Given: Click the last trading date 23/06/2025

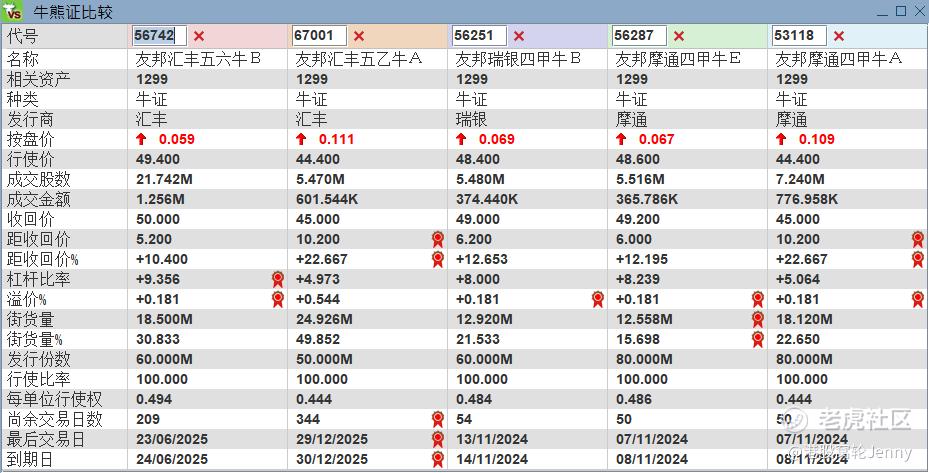Looking at the screenshot, I should [x=172, y=439].
